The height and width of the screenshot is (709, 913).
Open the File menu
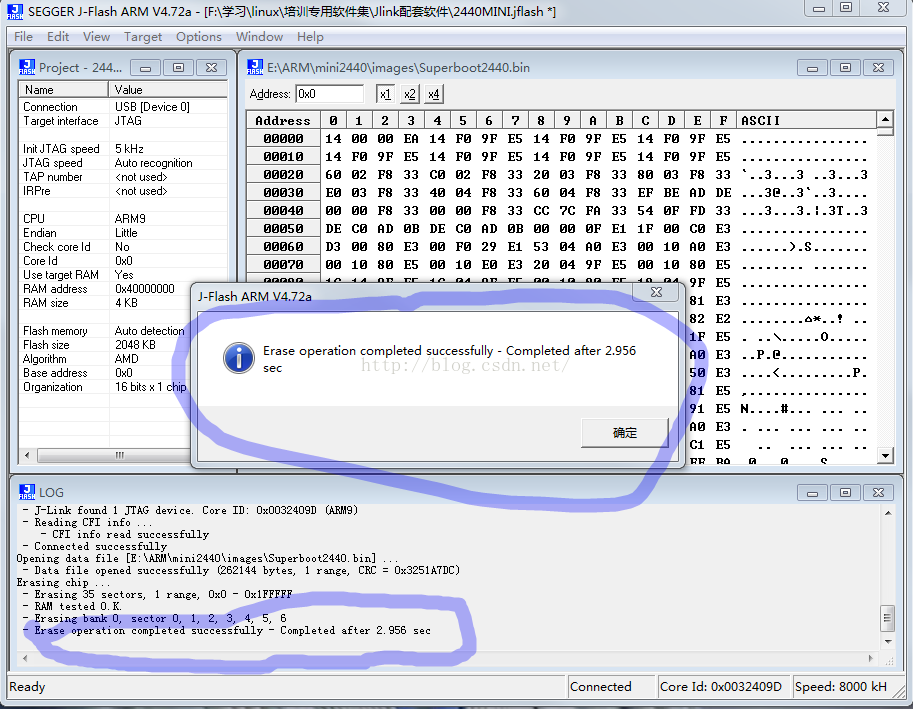point(23,37)
